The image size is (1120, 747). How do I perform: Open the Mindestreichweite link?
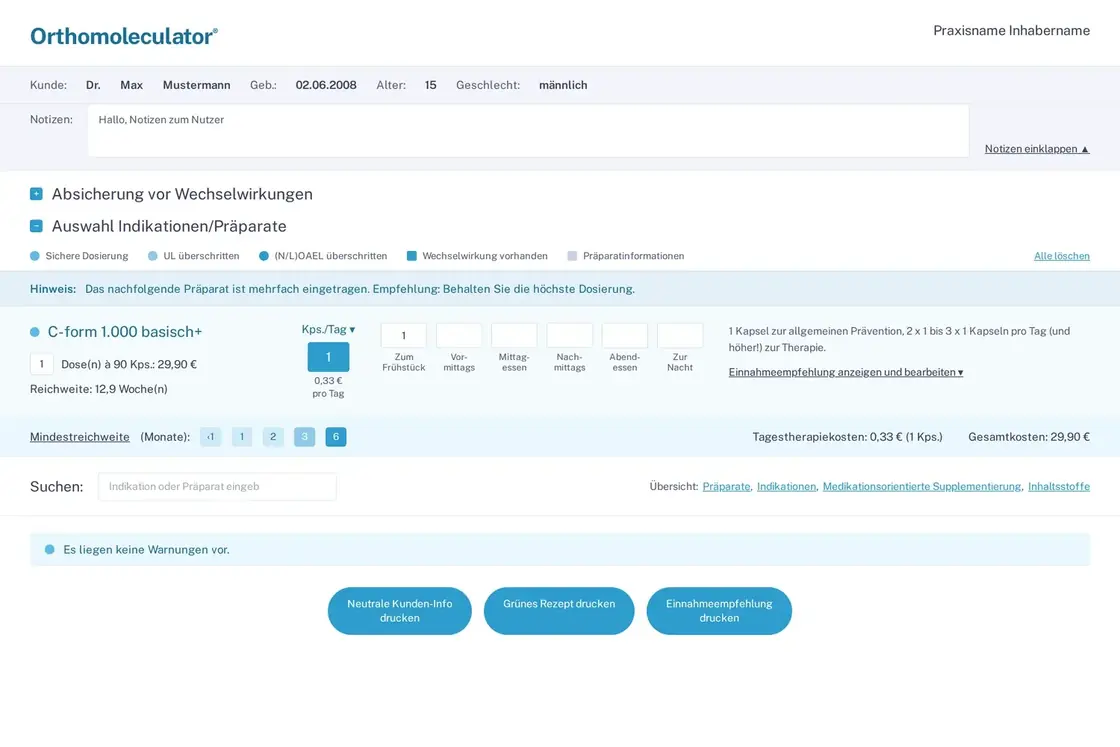[x=80, y=437]
